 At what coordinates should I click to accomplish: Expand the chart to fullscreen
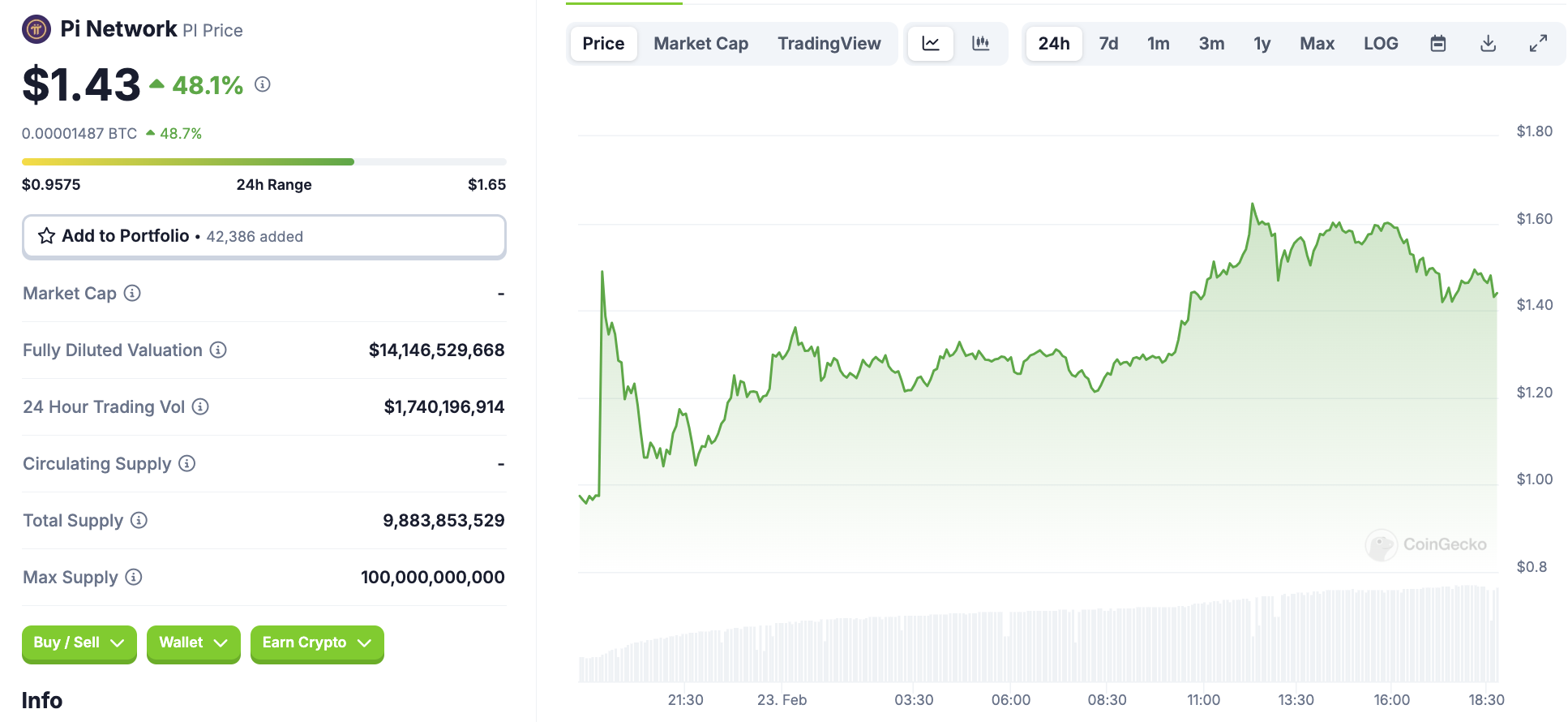click(x=1538, y=44)
